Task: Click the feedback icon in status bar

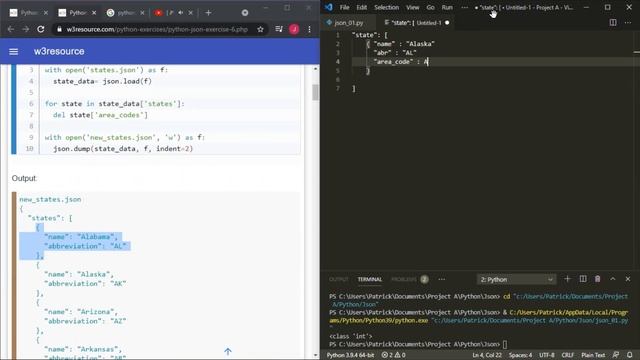Action: pyautogui.click(x=616, y=355)
